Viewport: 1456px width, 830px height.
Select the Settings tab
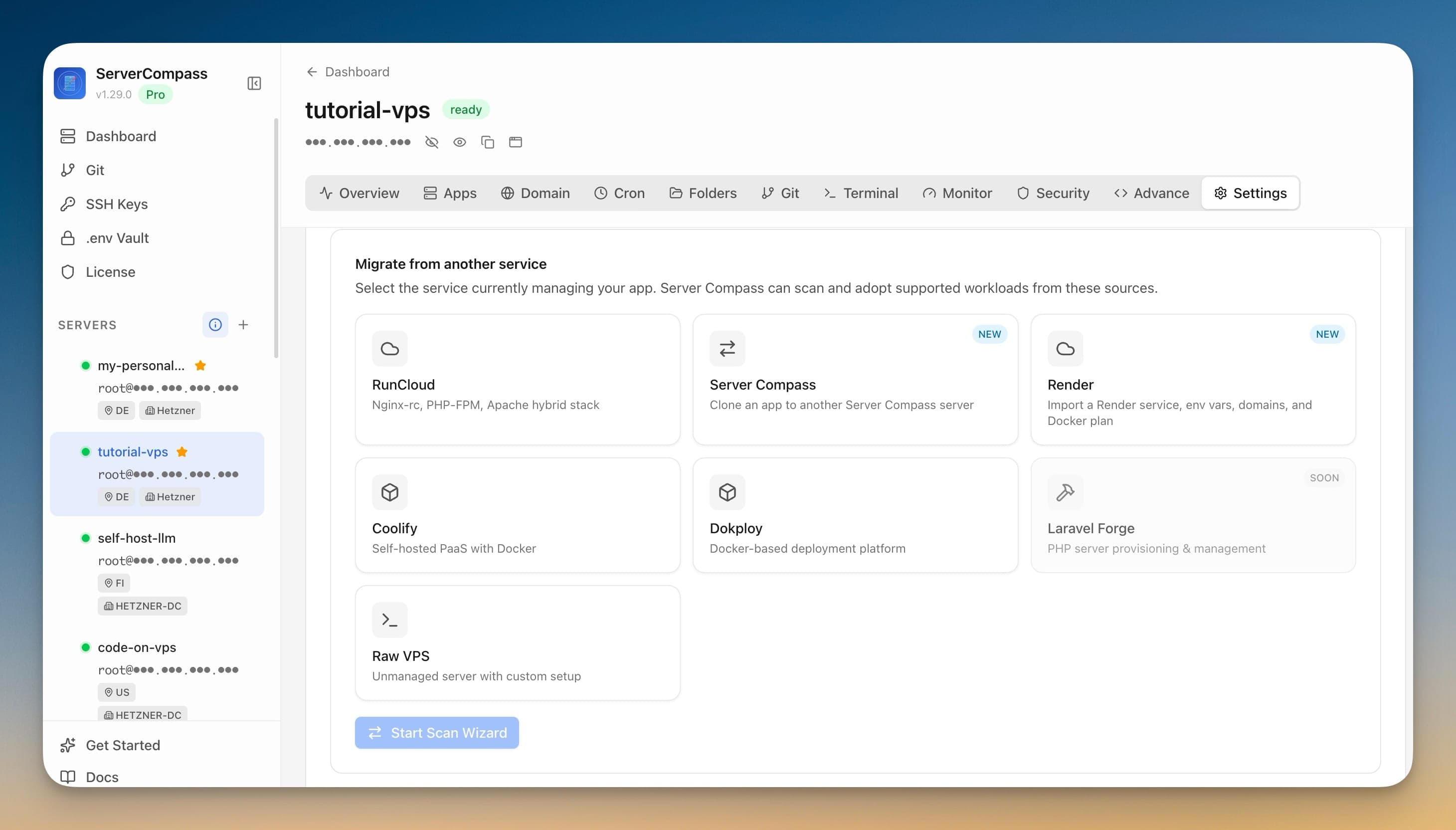click(1250, 193)
